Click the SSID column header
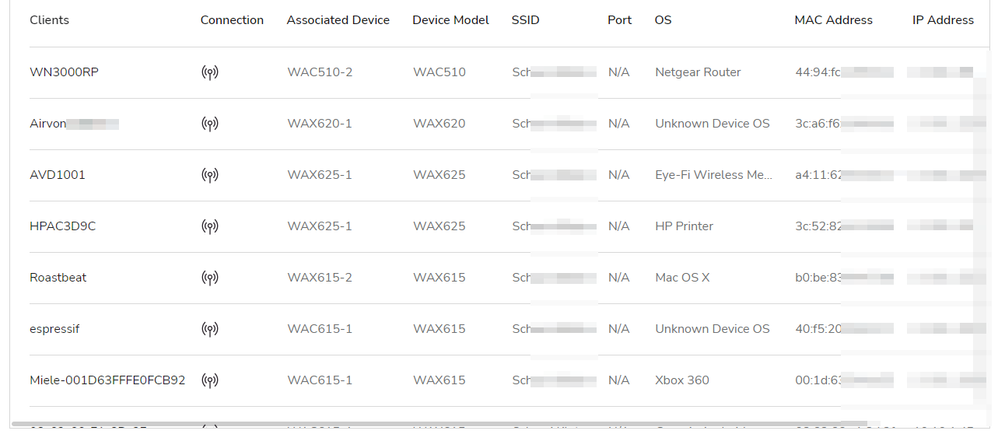 (525, 20)
